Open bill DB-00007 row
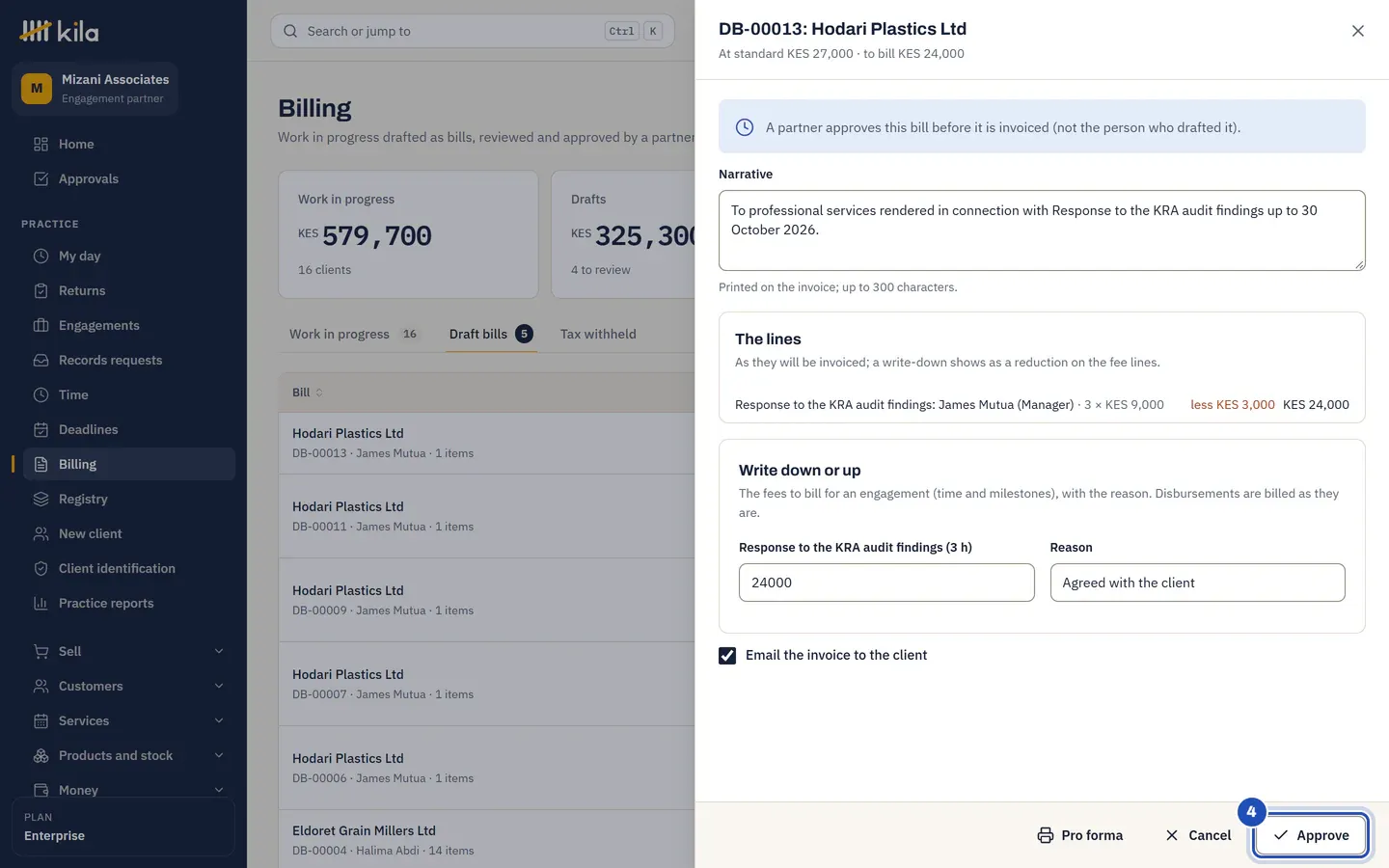 point(487,684)
